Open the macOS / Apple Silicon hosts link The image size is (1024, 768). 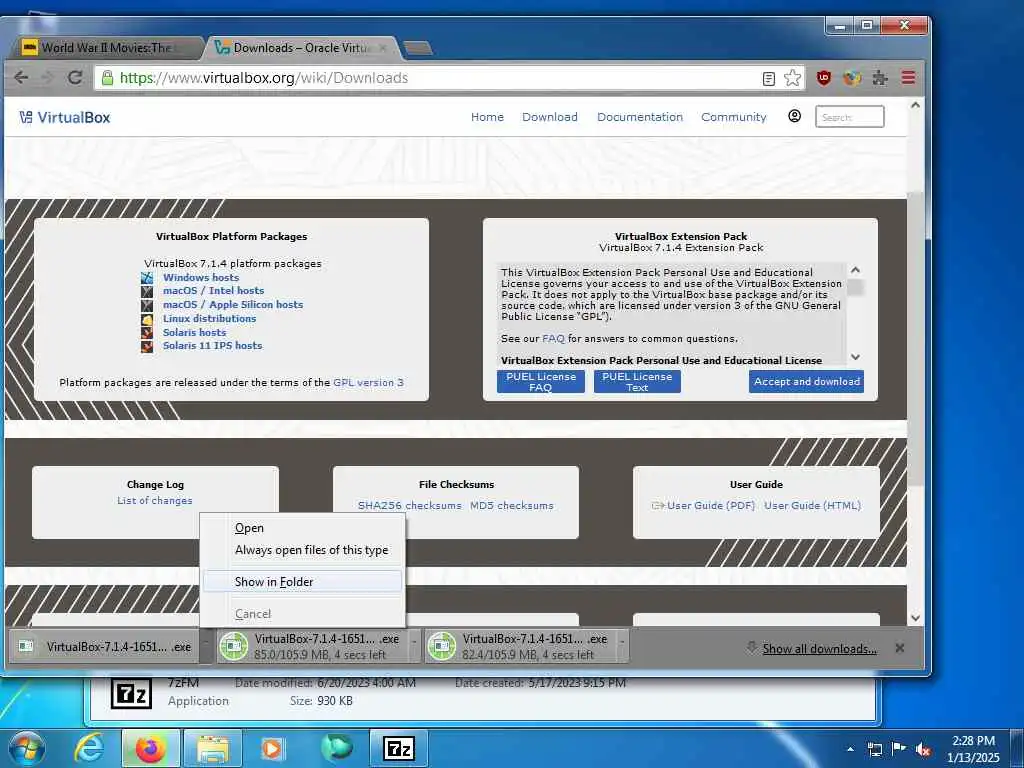233,304
